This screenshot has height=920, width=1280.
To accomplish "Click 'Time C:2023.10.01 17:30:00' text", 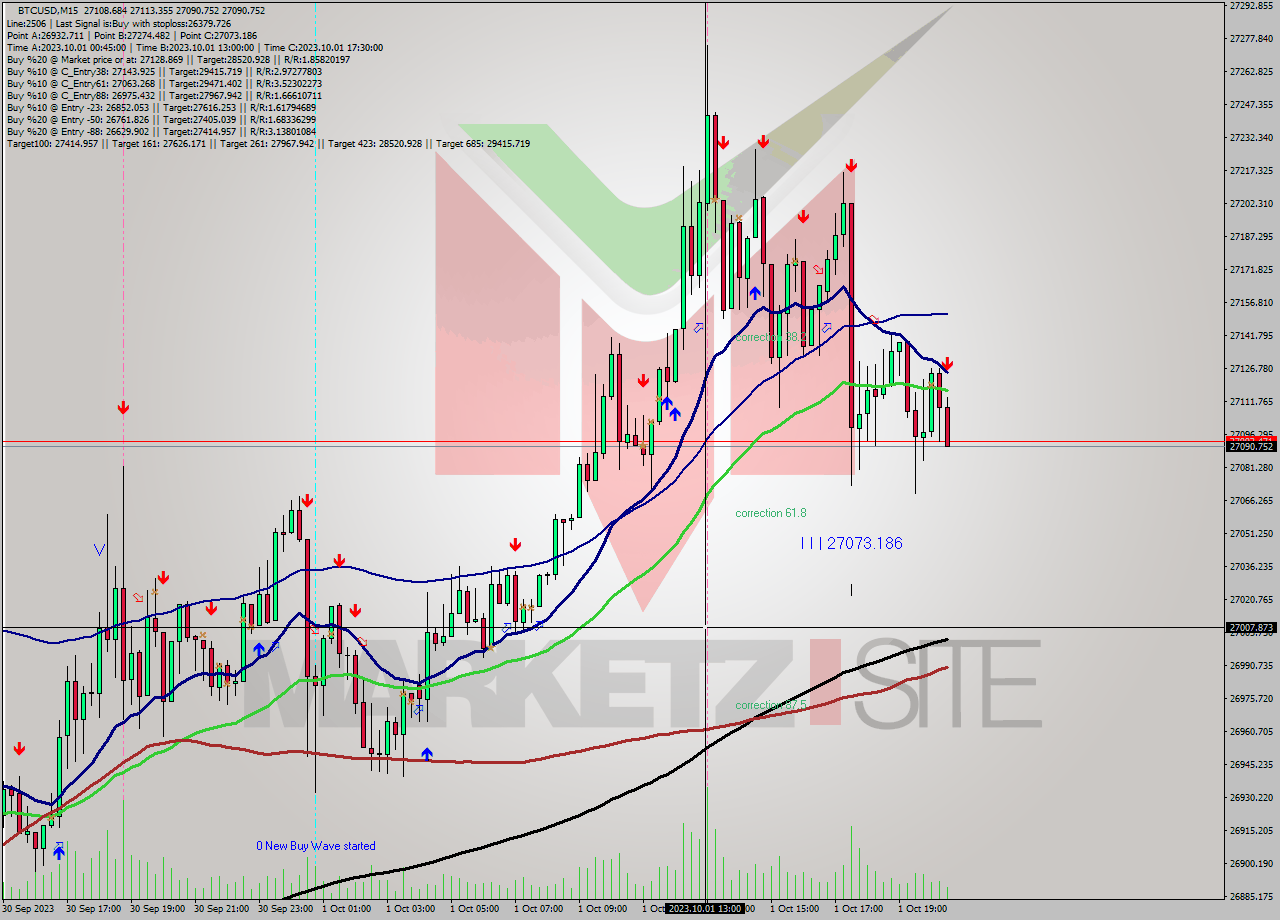I will (322, 47).
